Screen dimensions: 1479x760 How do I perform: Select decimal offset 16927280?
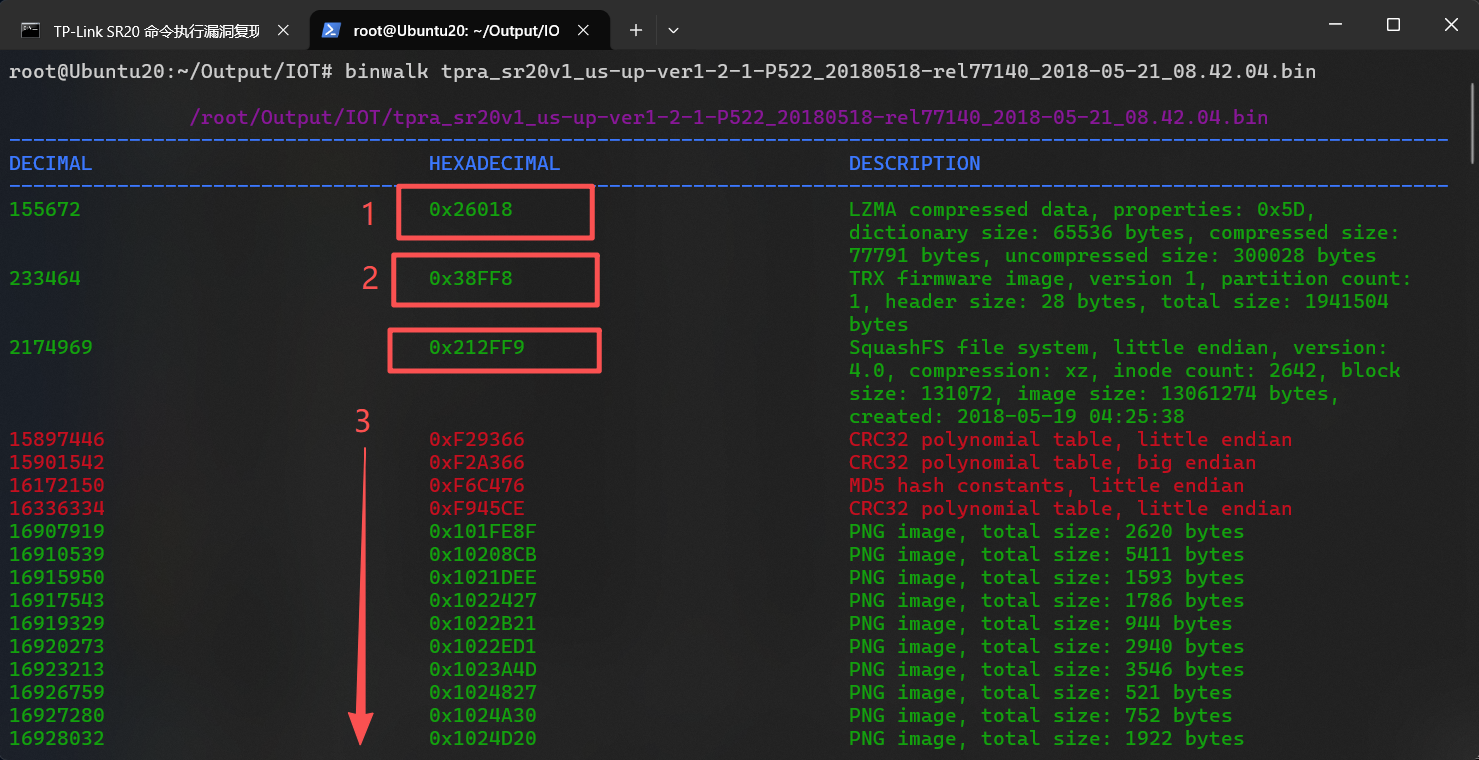pos(57,715)
